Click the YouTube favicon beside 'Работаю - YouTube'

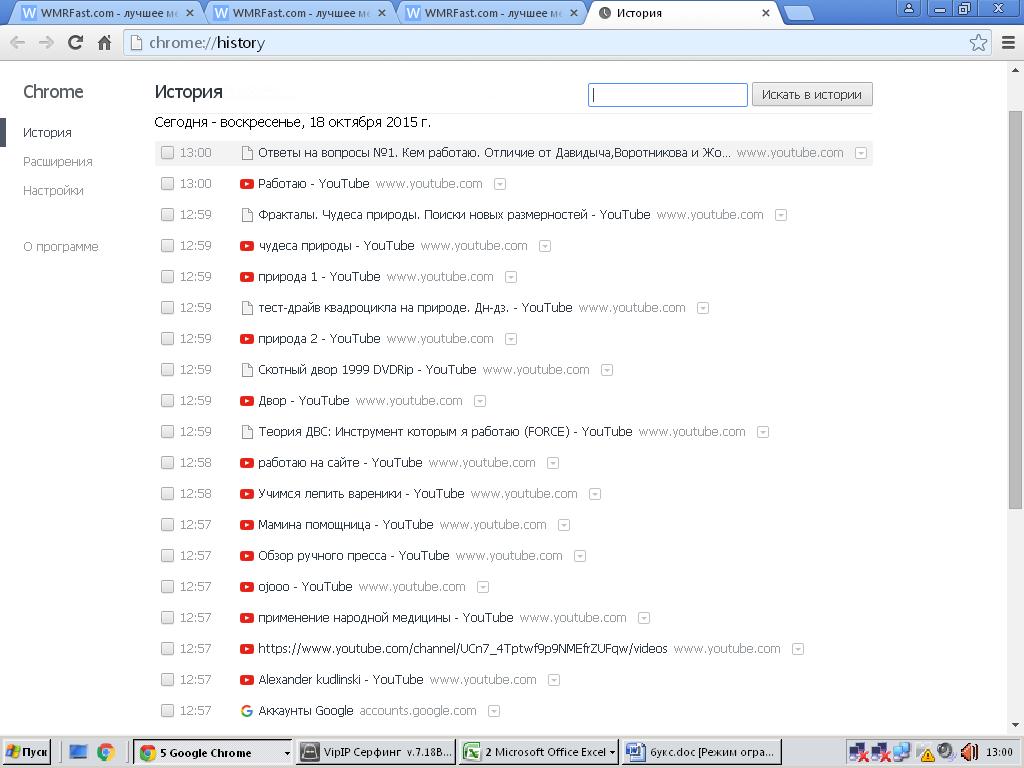(x=247, y=184)
